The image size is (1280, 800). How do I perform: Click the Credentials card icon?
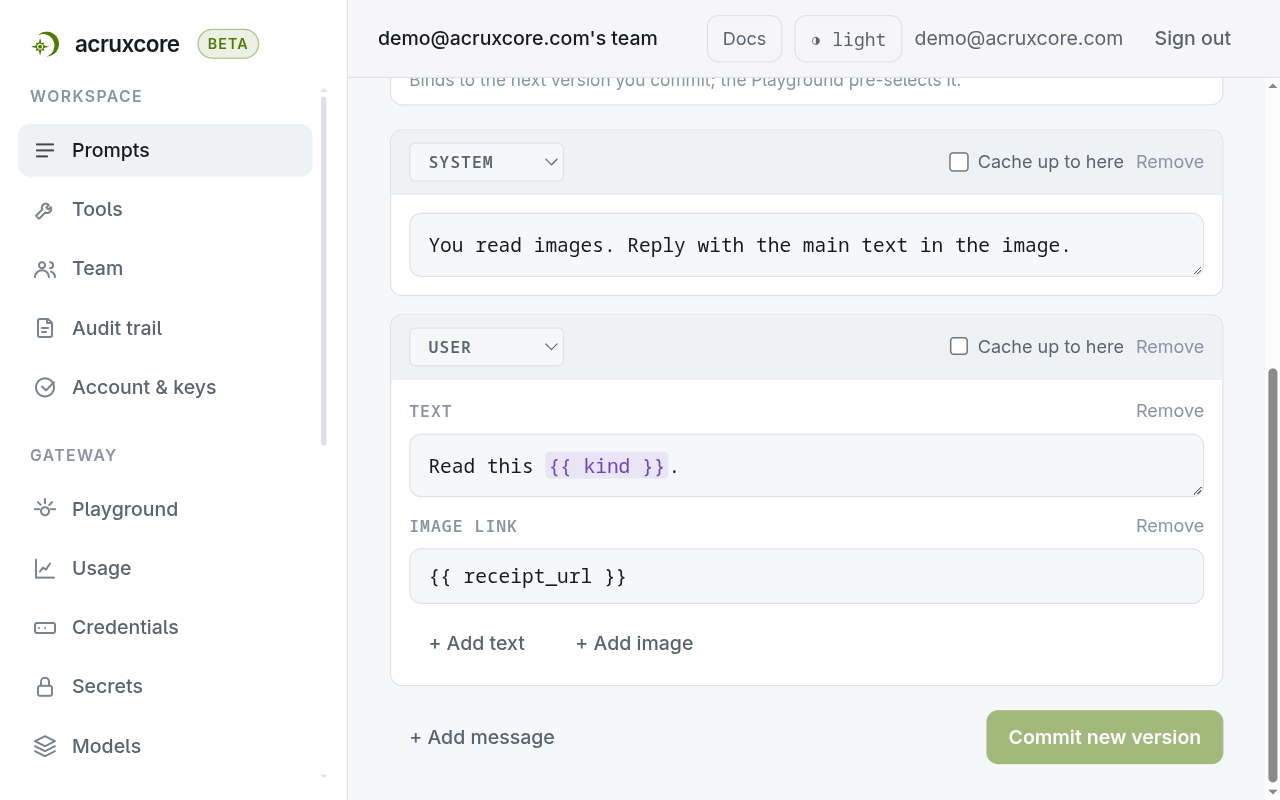[x=45, y=628]
